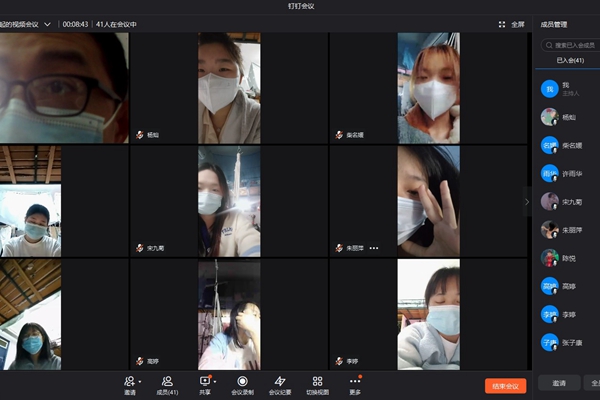Click 李婷 name in member list
Viewport: 600px width, 400px height.
[x=569, y=315]
